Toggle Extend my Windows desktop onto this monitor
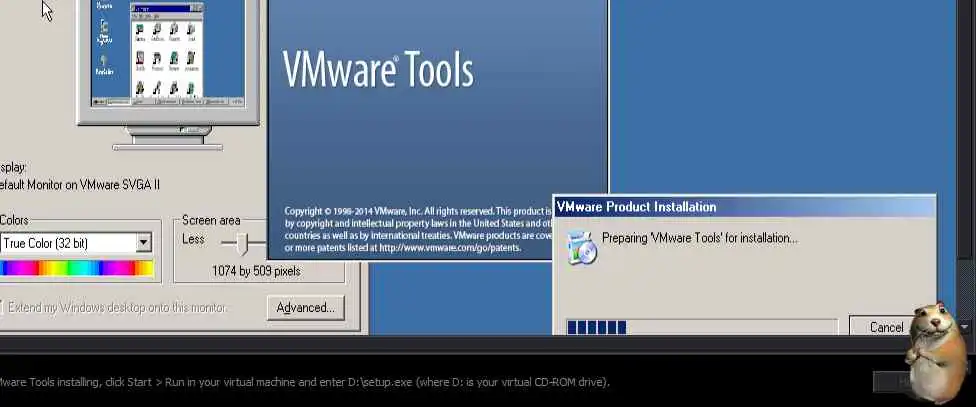 [x=114, y=307]
